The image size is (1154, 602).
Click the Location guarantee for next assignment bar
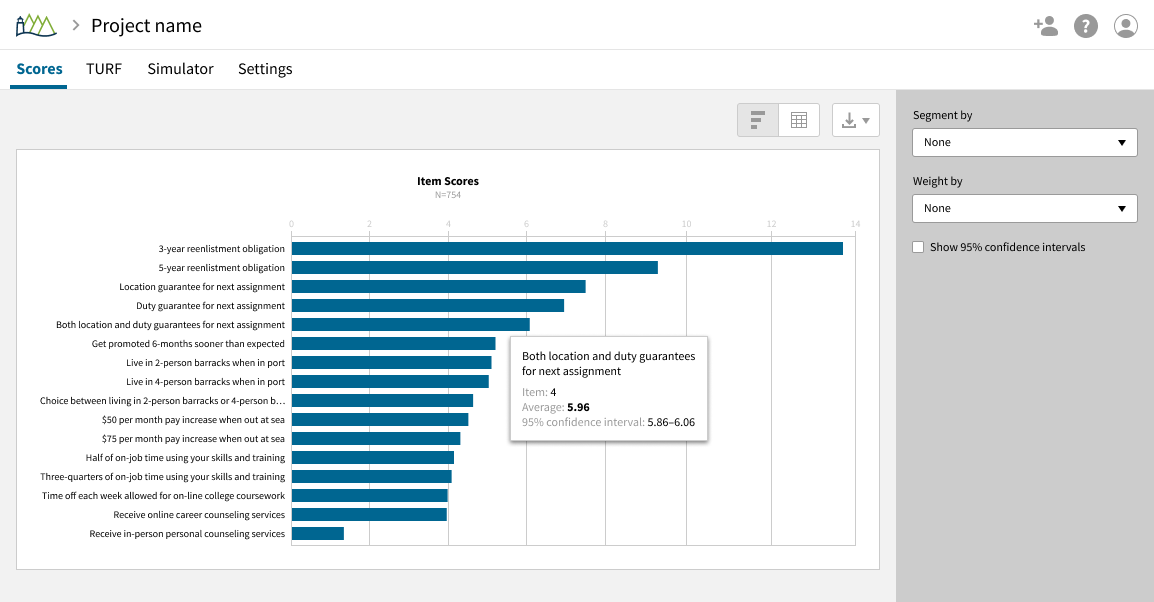pyautogui.click(x=439, y=287)
